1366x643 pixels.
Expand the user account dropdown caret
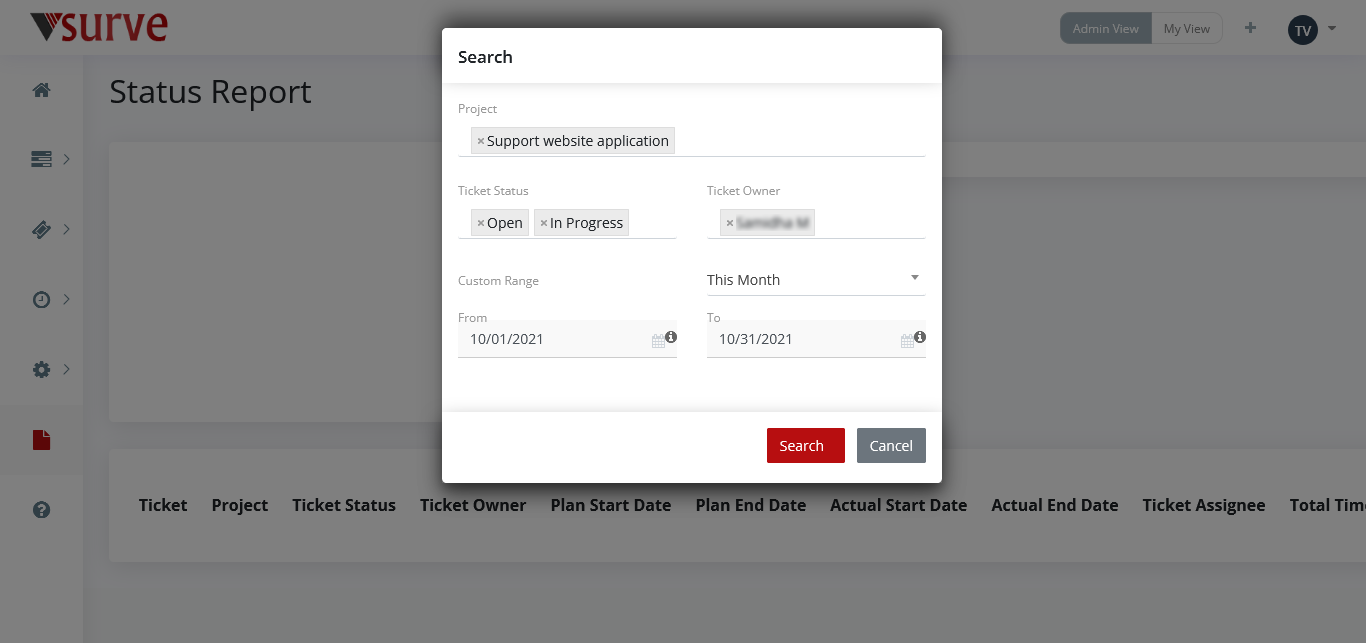click(x=1332, y=29)
